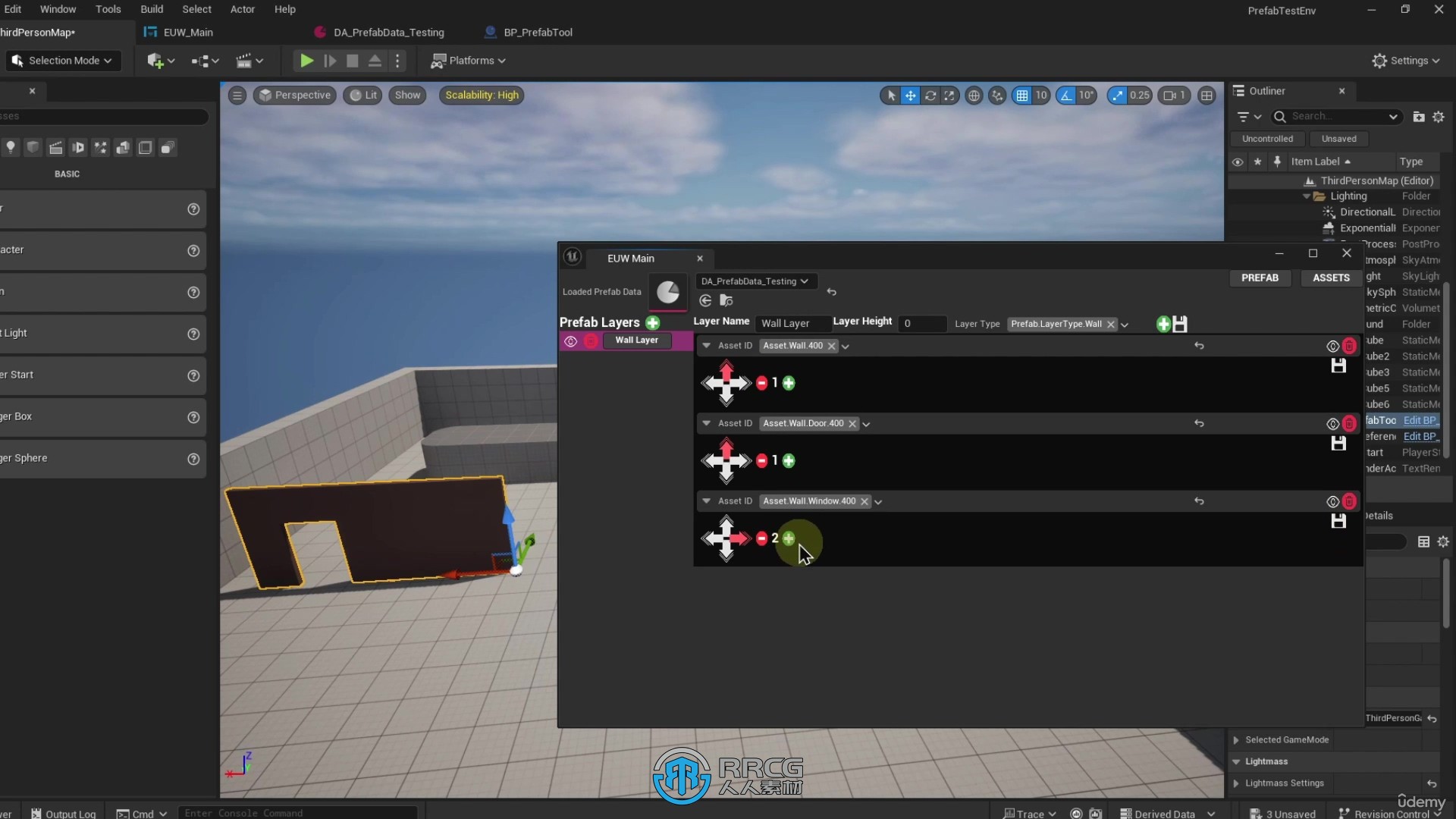Switch to PREFAB mode in EUW Main

[x=1260, y=278]
